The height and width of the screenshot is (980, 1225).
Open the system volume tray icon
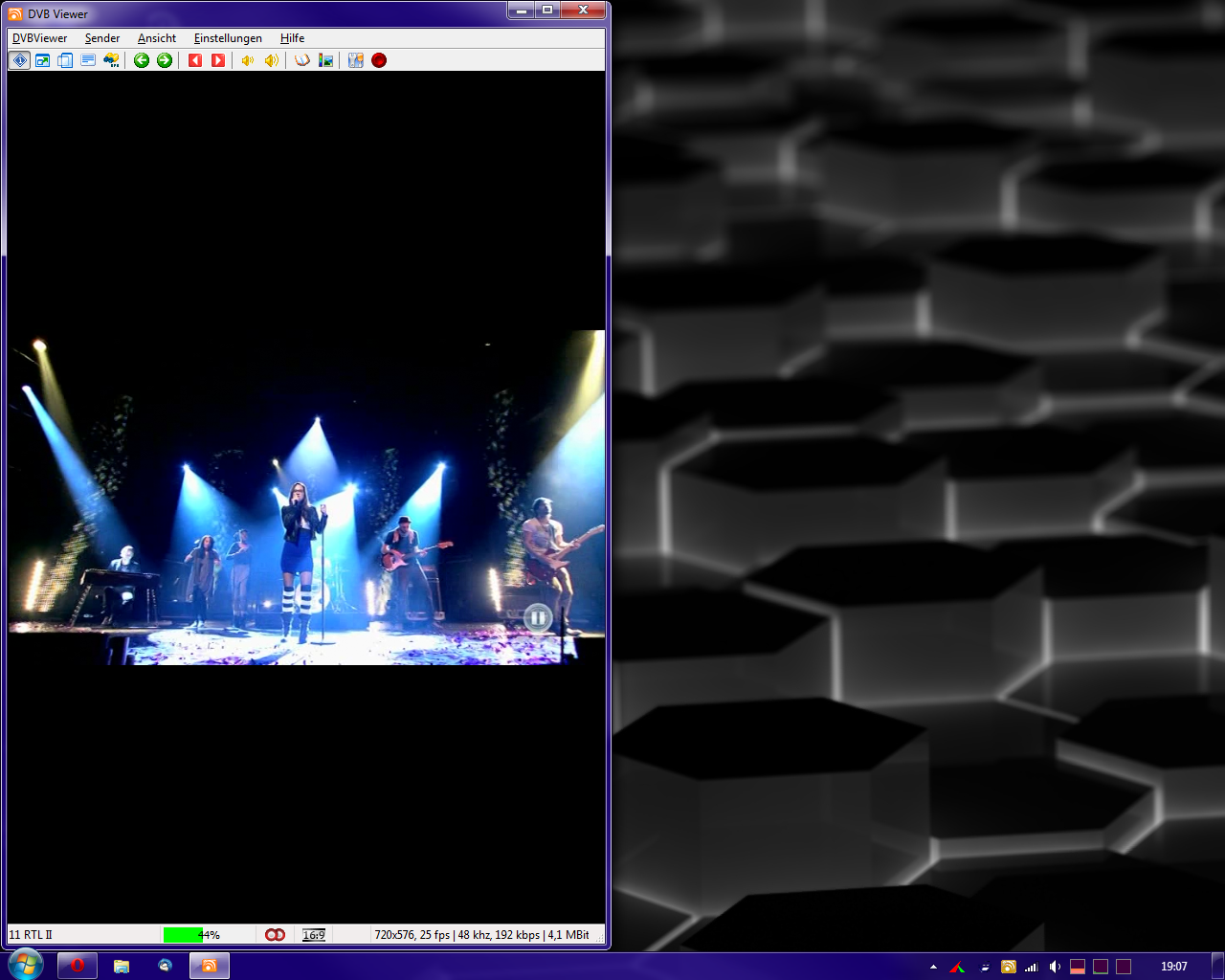[1055, 967]
